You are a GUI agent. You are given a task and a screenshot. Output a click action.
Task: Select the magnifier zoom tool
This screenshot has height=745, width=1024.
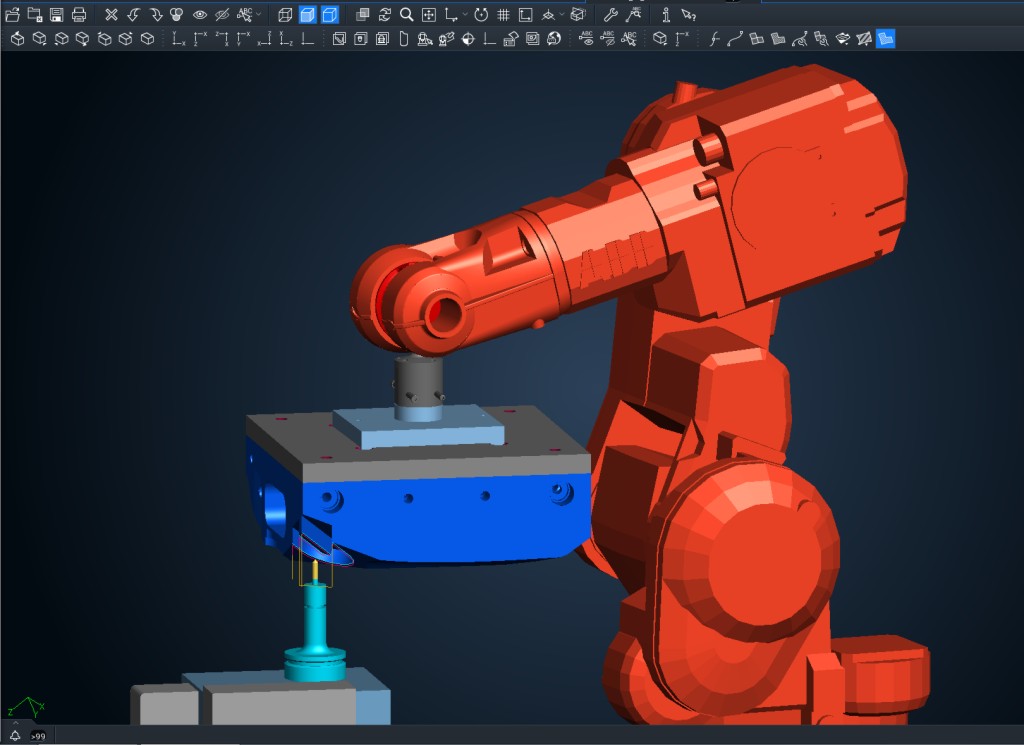pyautogui.click(x=406, y=14)
